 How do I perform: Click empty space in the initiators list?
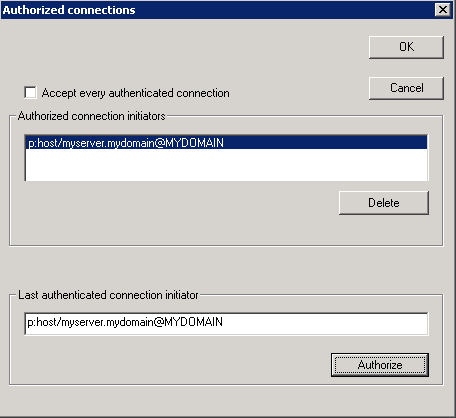pyautogui.click(x=226, y=165)
